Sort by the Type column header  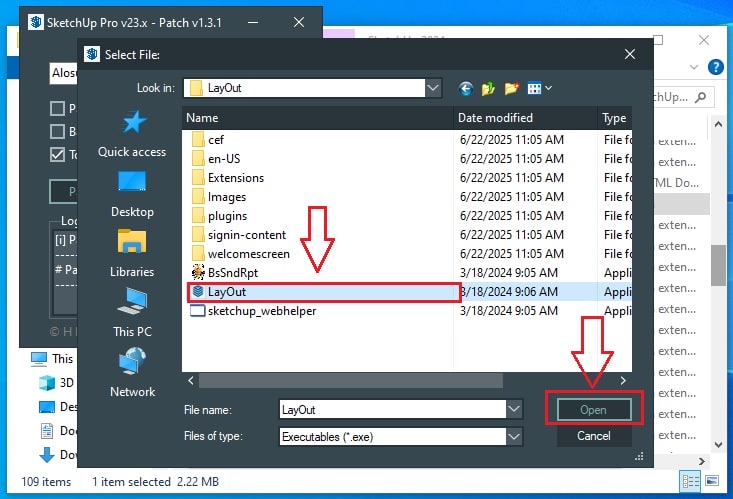click(x=615, y=118)
